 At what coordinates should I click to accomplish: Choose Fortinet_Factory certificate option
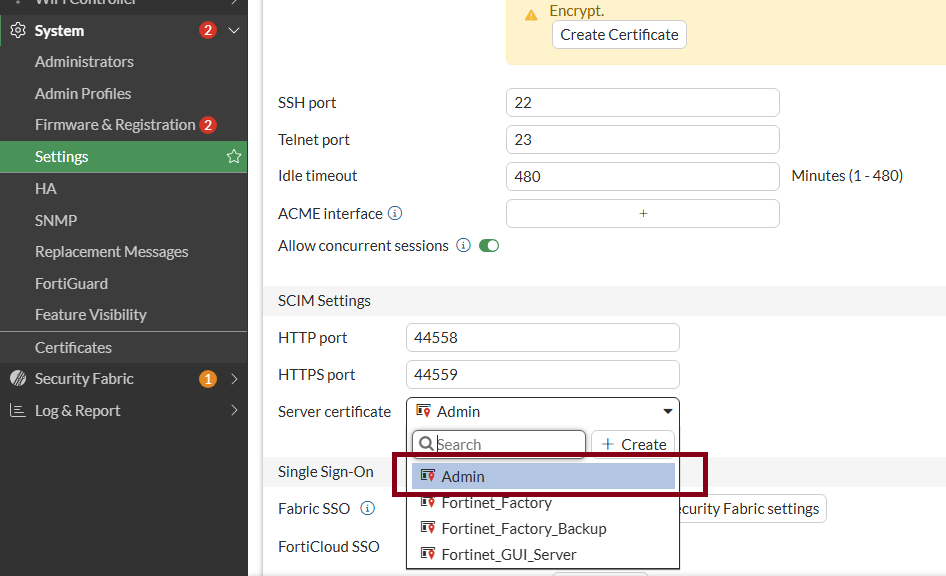(x=543, y=502)
